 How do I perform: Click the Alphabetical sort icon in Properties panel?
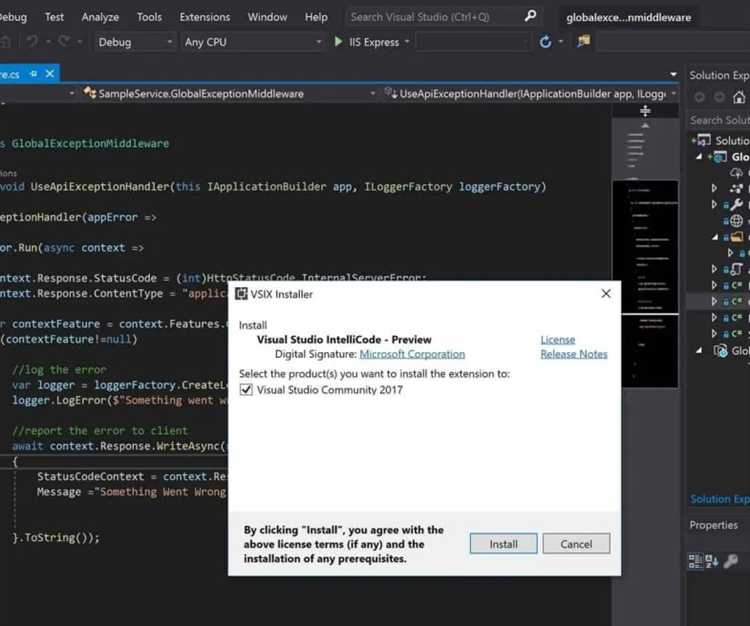pos(712,561)
